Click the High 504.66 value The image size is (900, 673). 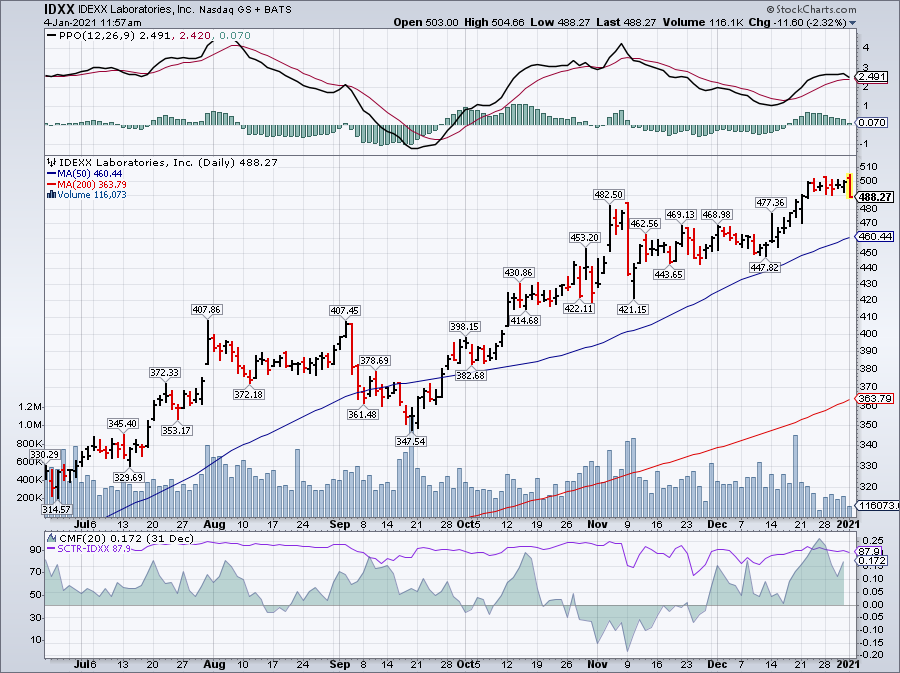pos(494,22)
